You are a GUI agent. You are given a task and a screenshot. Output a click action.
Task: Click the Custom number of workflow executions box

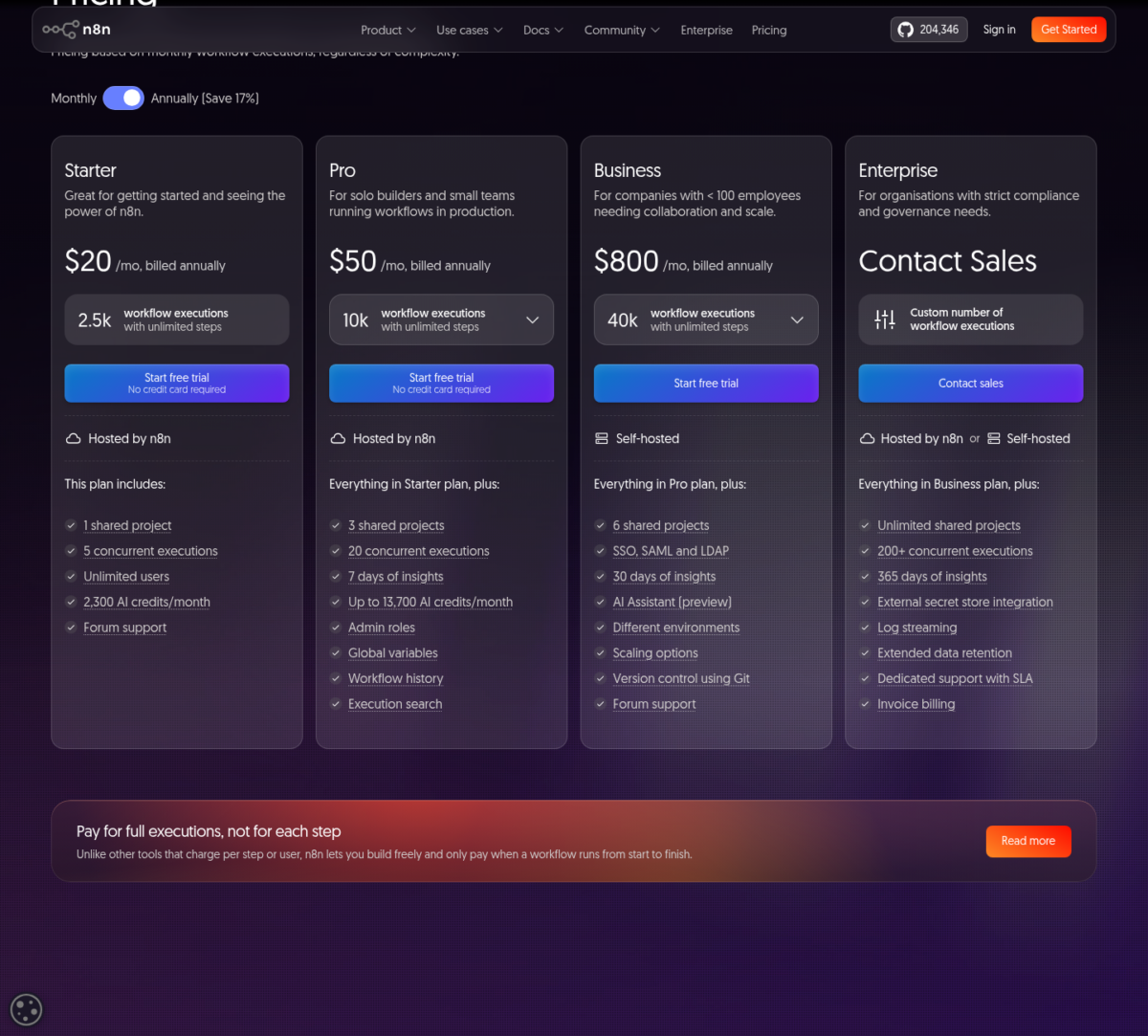(971, 320)
